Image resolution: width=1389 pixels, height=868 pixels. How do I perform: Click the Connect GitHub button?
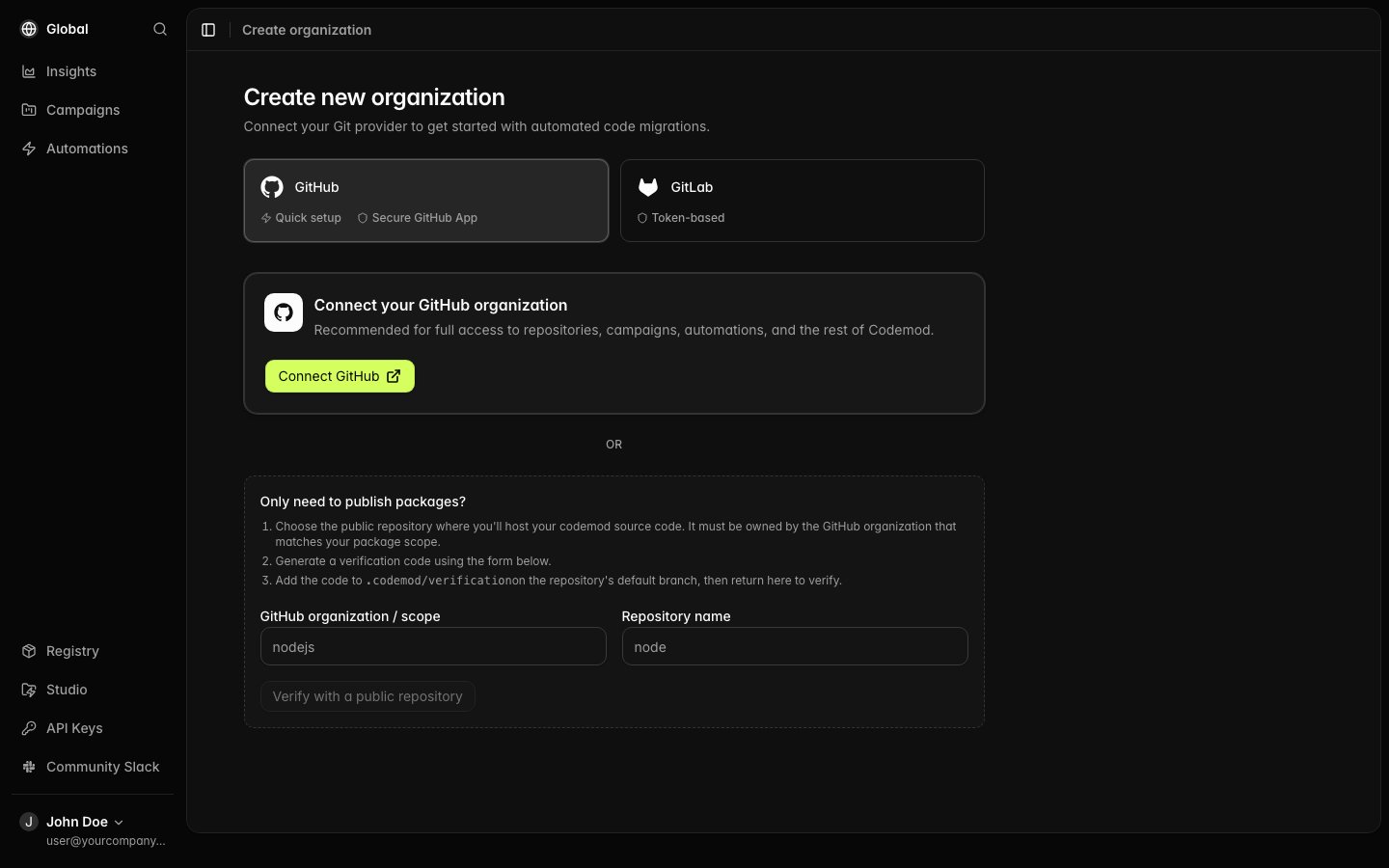point(340,376)
